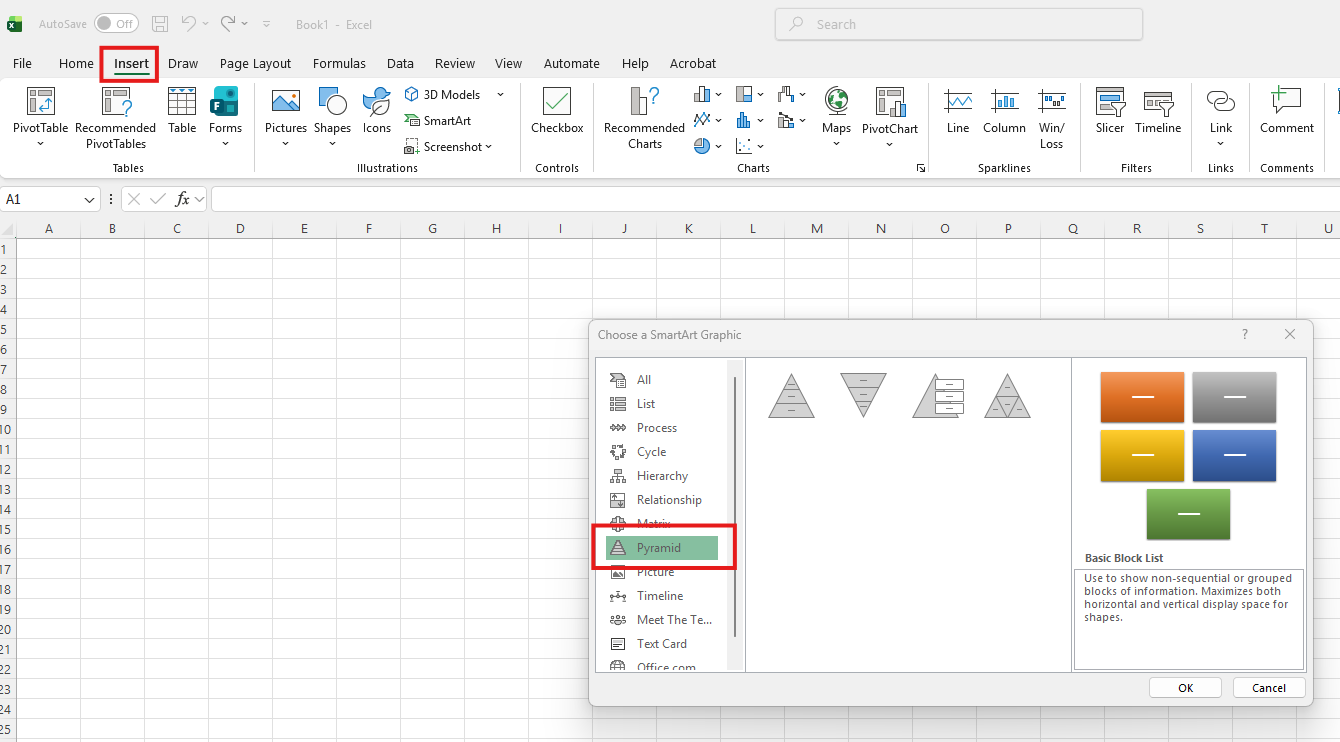
Task: Switch to the Home tab
Action: coord(76,63)
